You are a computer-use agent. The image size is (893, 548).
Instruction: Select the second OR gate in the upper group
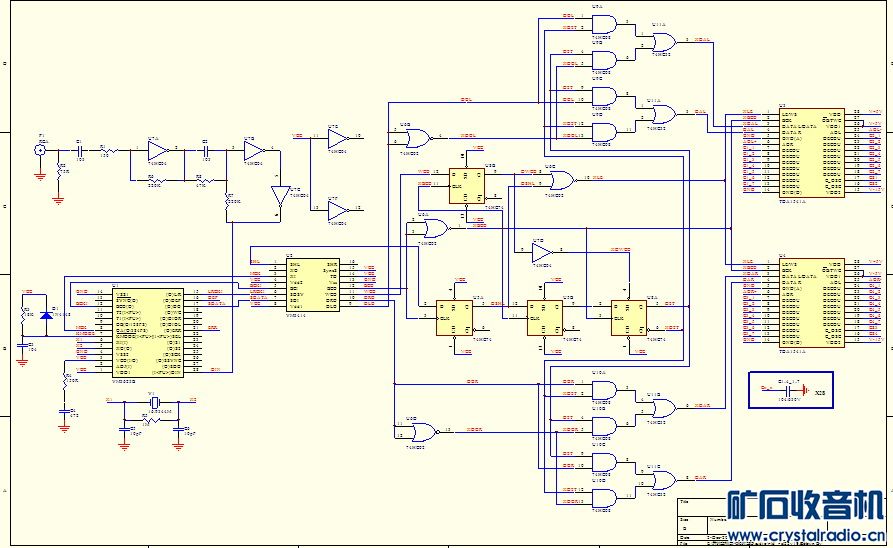[x=664, y=114]
